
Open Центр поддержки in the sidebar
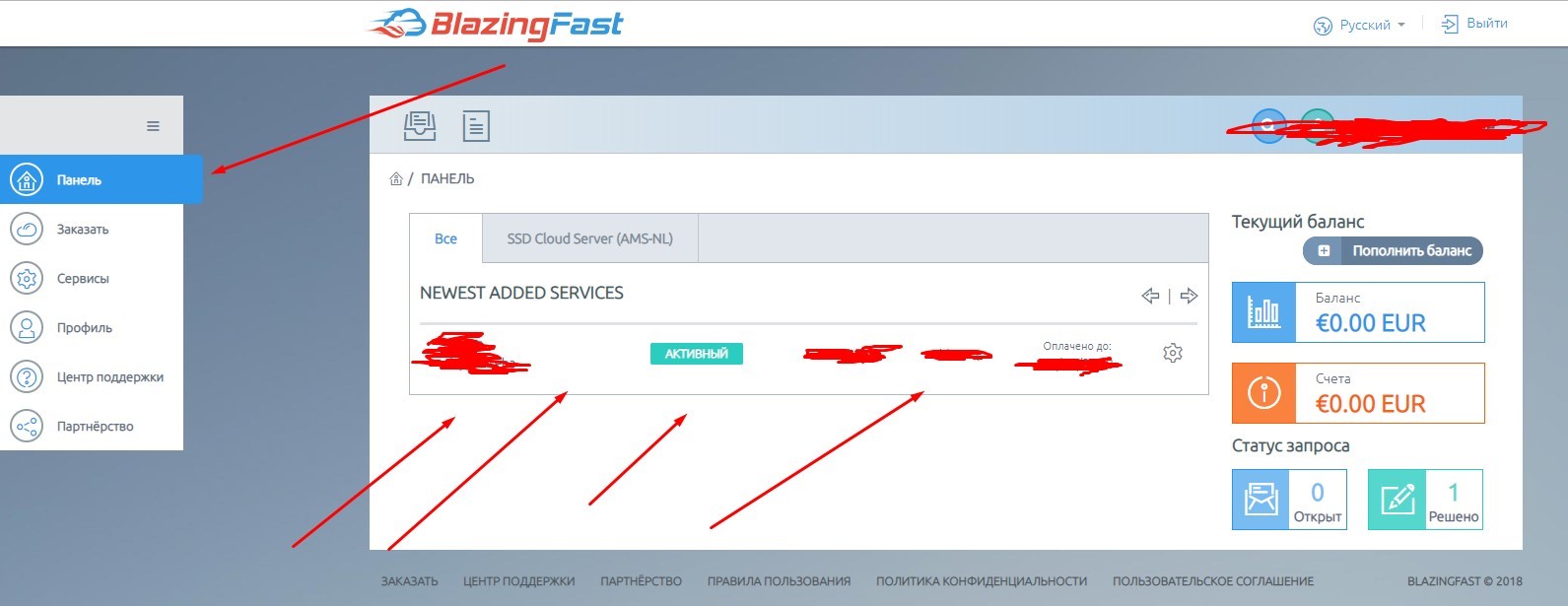pos(109,377)
